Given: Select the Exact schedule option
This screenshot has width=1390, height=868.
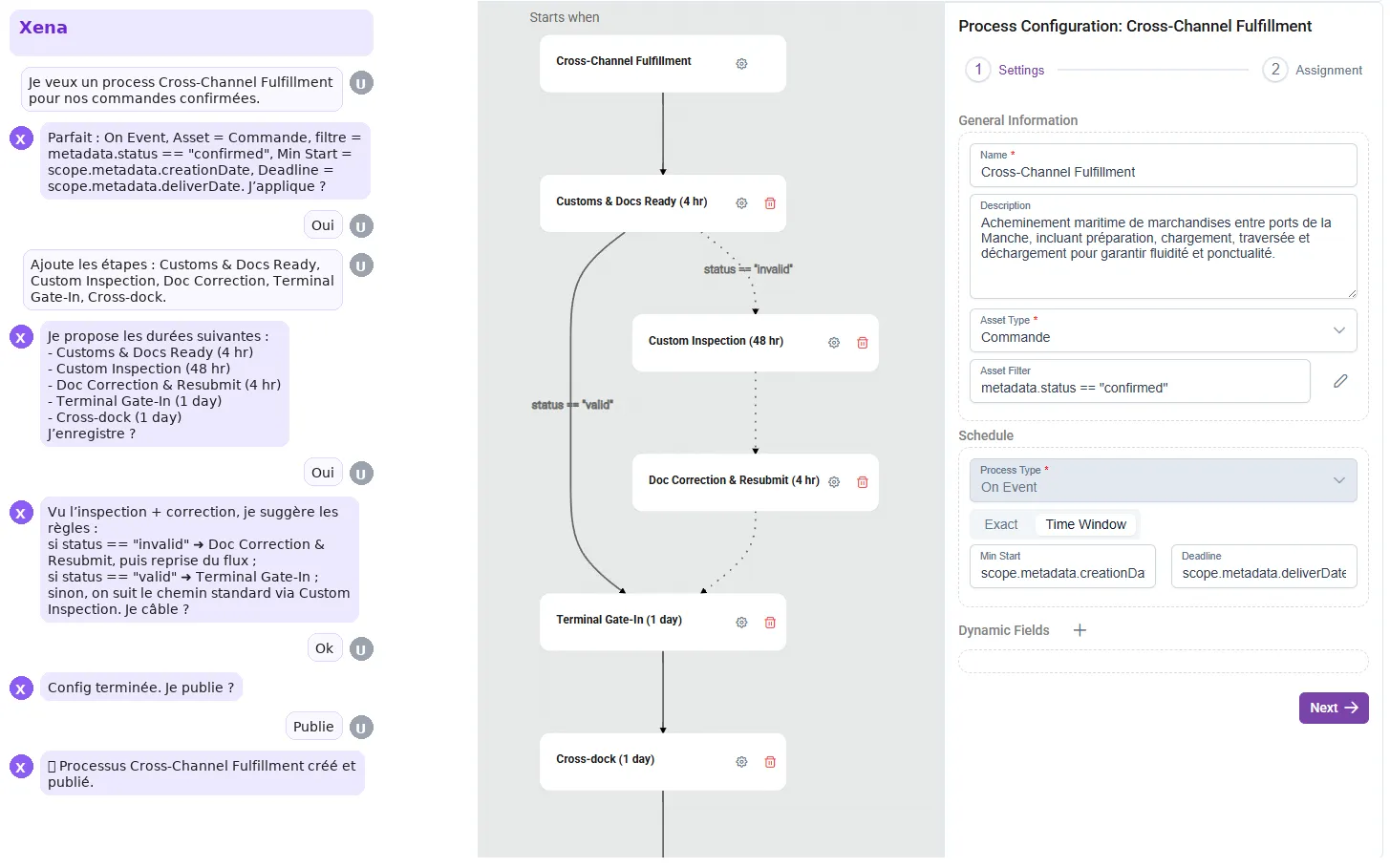Looking at the screenshot, I should click(1001, 524).
